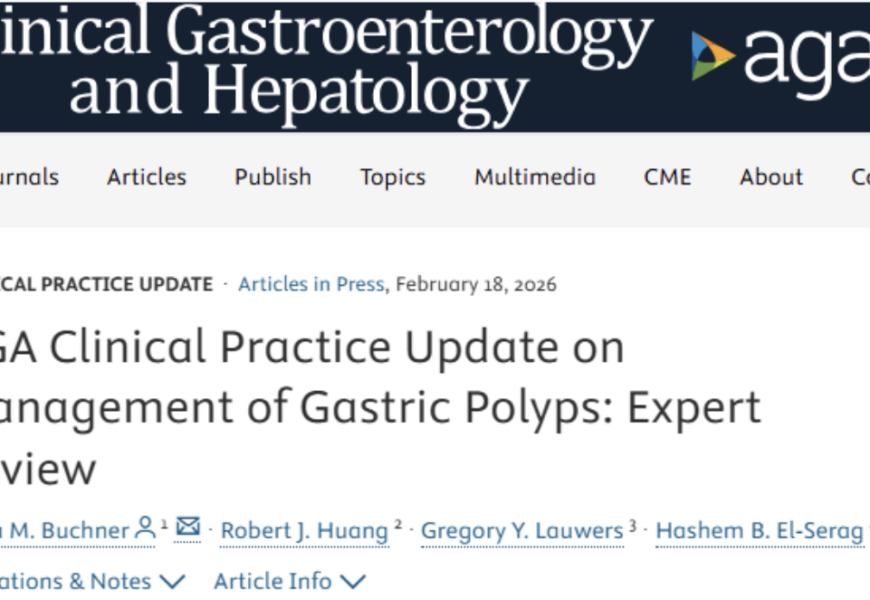Click the AGA colorful triangle logo
This screenshot has width=870, height=600.
click(713, 56)
